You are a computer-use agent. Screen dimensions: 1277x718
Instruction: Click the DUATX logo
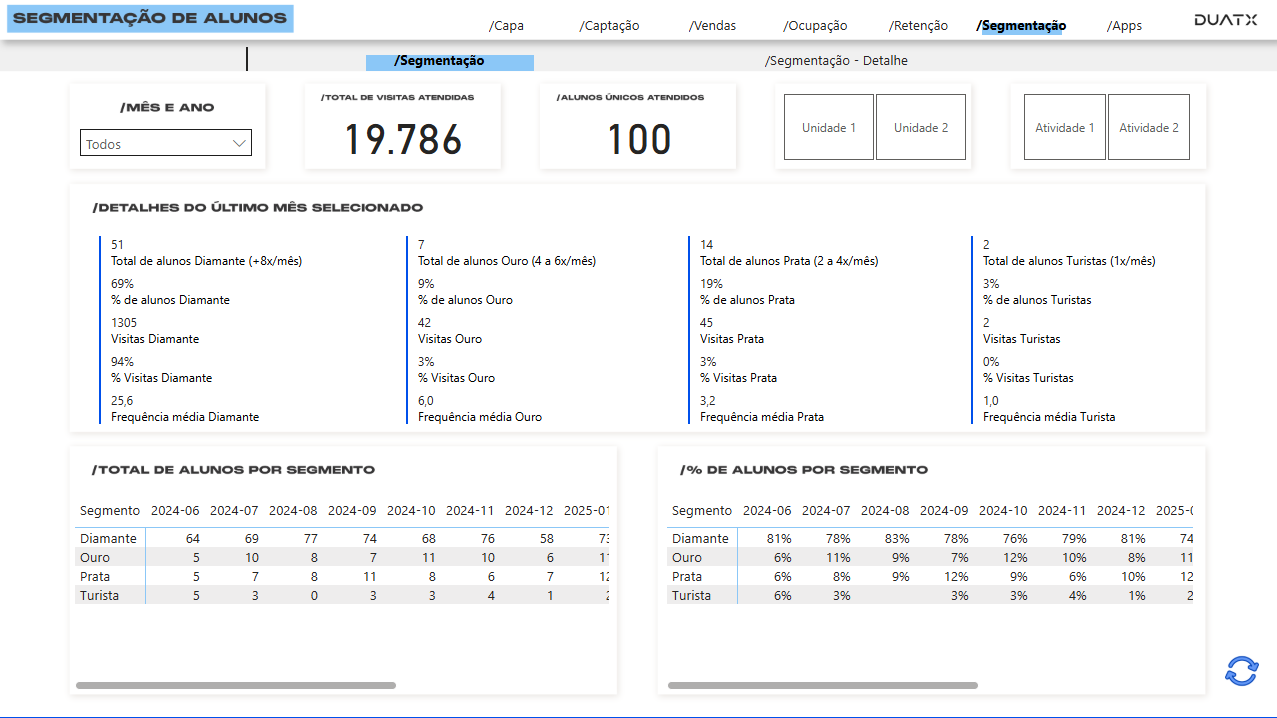(x=1224, y=17)
